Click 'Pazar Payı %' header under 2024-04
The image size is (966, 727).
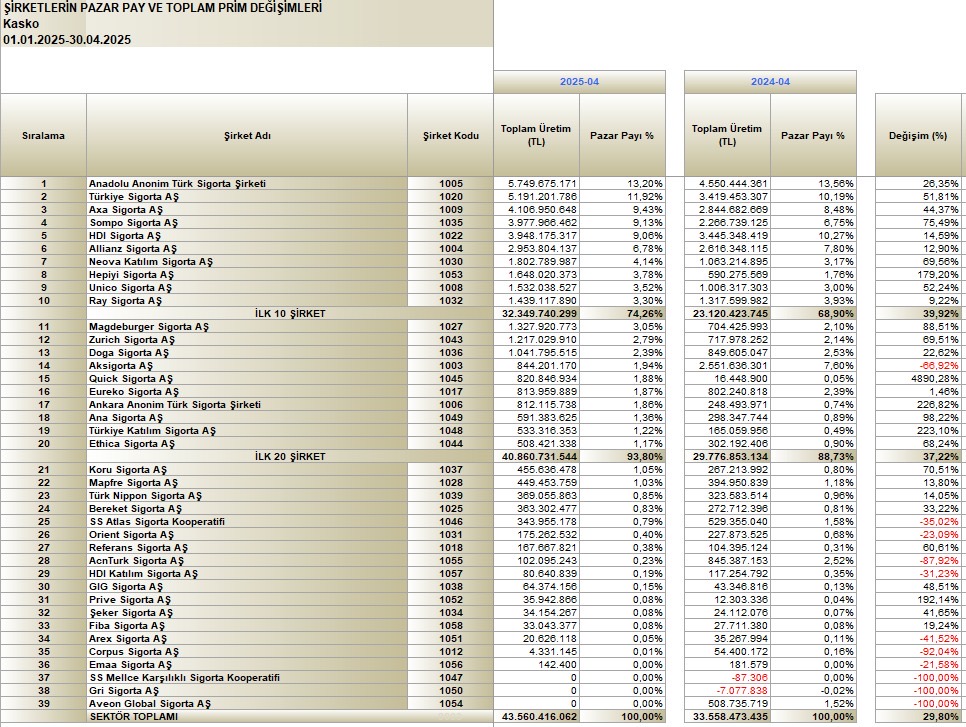813,136
